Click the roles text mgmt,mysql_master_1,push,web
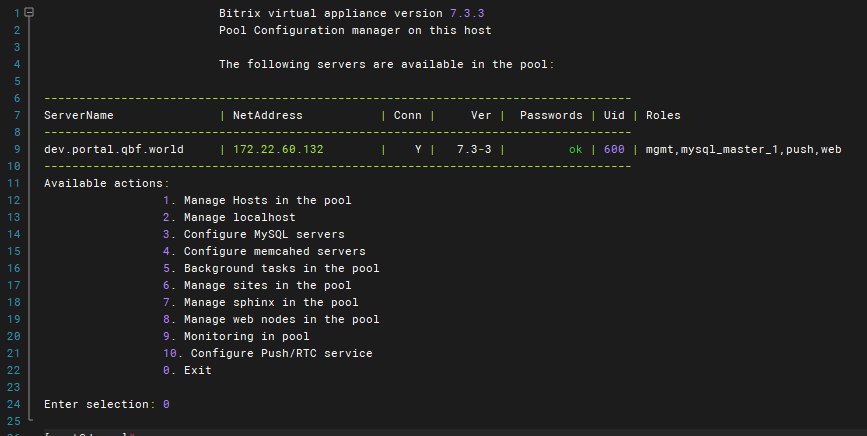Viewport: 867px width, 436px height. 744,149
